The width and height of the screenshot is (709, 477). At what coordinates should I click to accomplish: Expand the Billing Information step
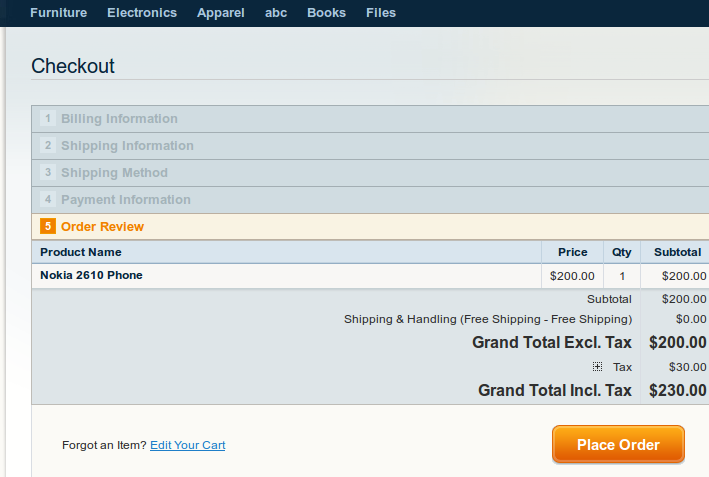click(x=370, y=119)
